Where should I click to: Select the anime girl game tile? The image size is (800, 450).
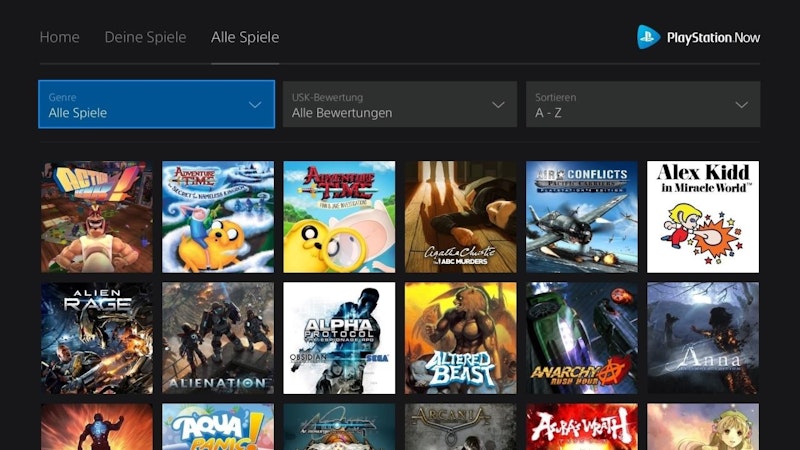(703, 427)
